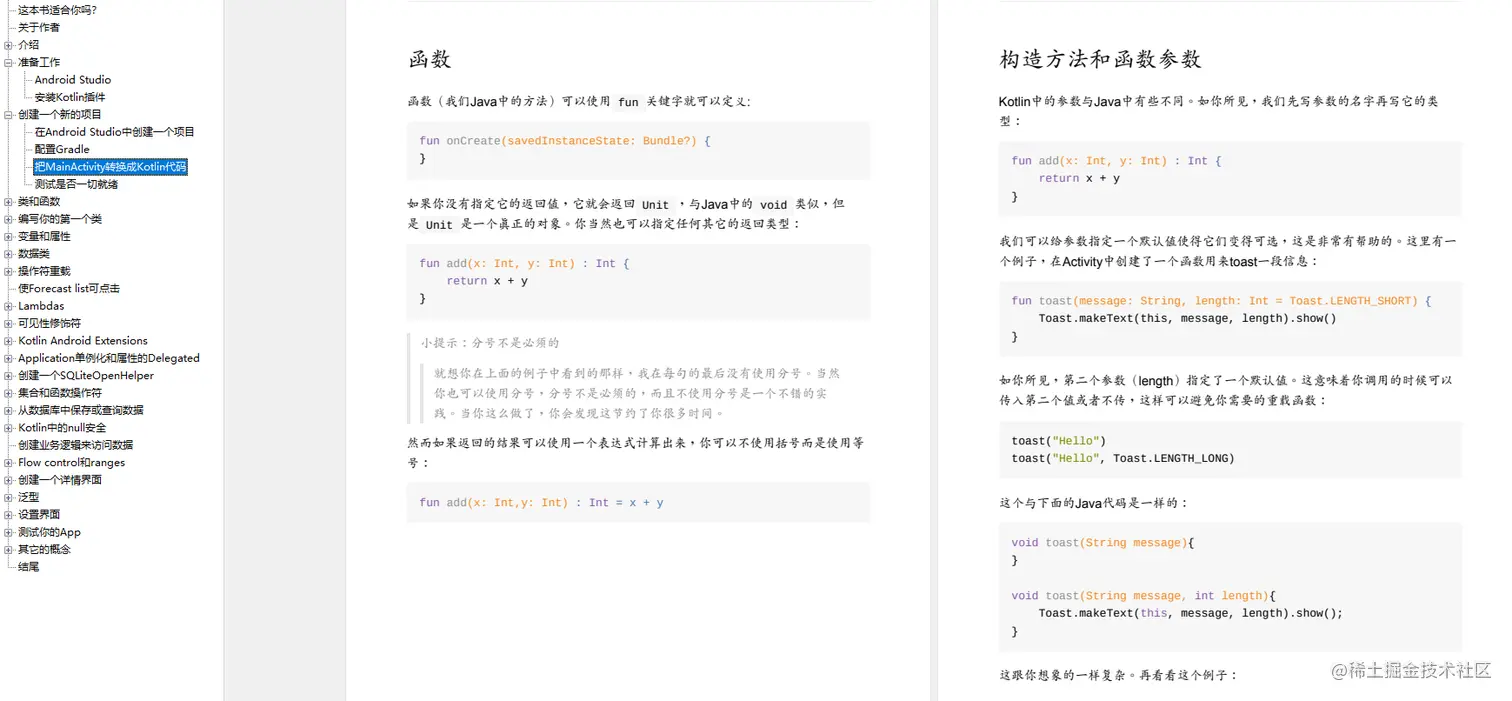Open the 这本书适合你吗? bookmark
The height and width of the screenshot is (701, 1512).
(58, 10)
